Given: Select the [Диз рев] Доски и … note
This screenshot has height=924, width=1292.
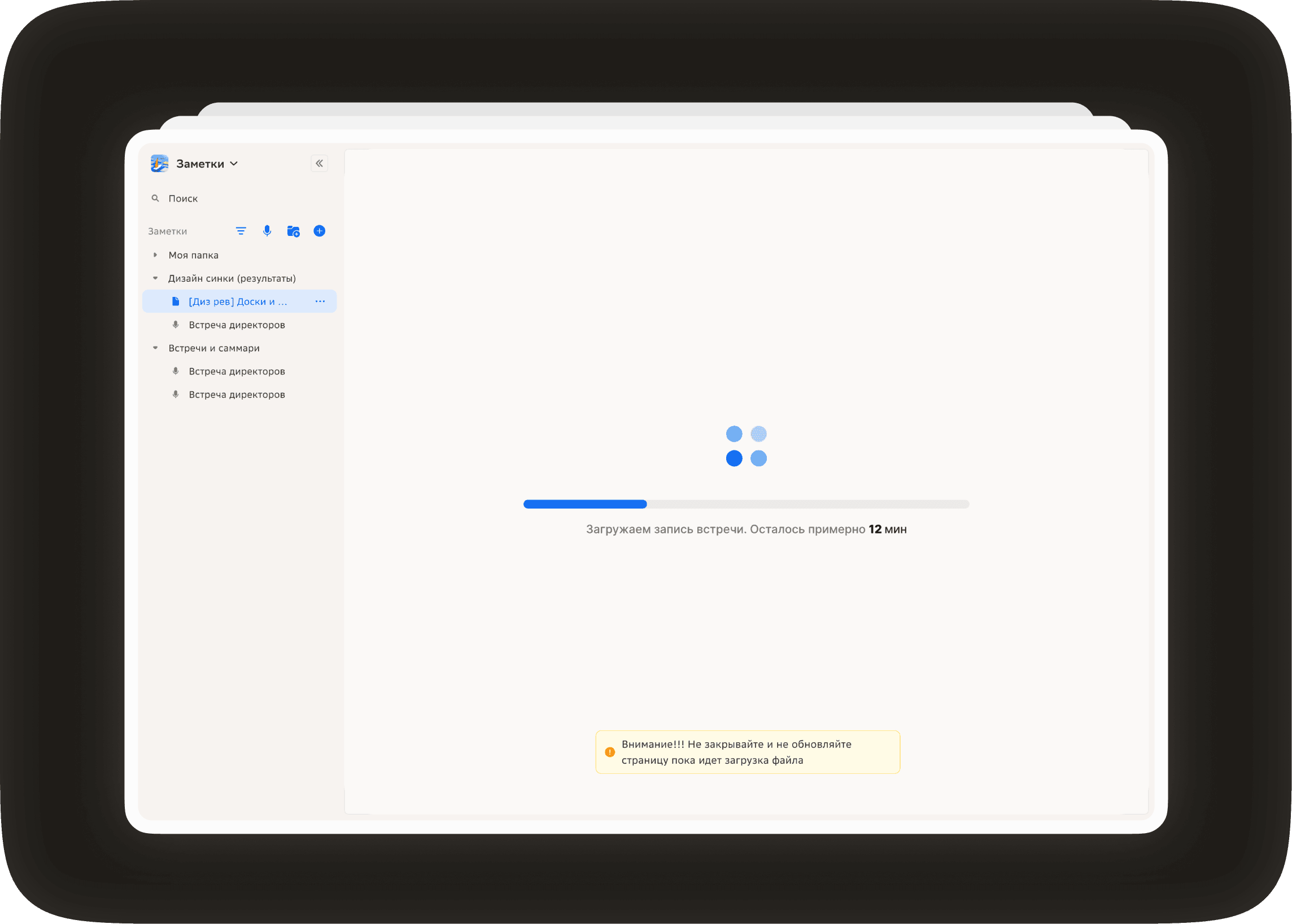Looking at the screenshot, I should click(238, 301).
